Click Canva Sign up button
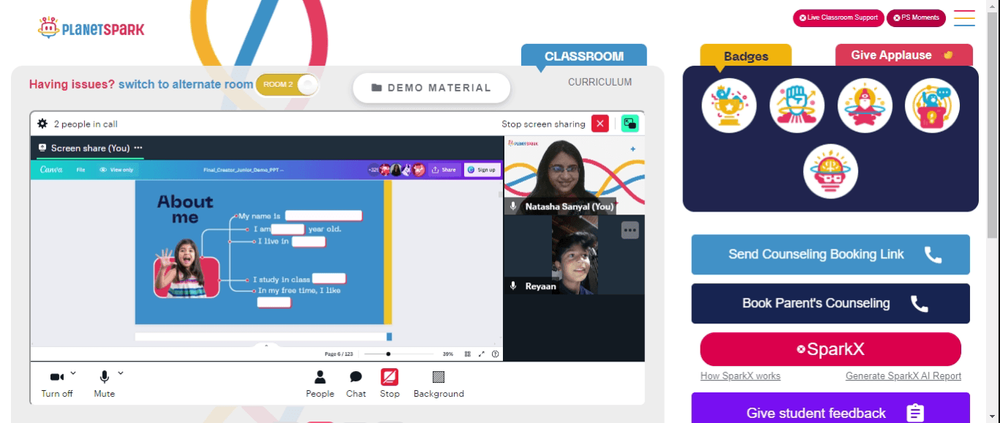The height and width of the screenshot is (423, 1000). pos(482,170)
